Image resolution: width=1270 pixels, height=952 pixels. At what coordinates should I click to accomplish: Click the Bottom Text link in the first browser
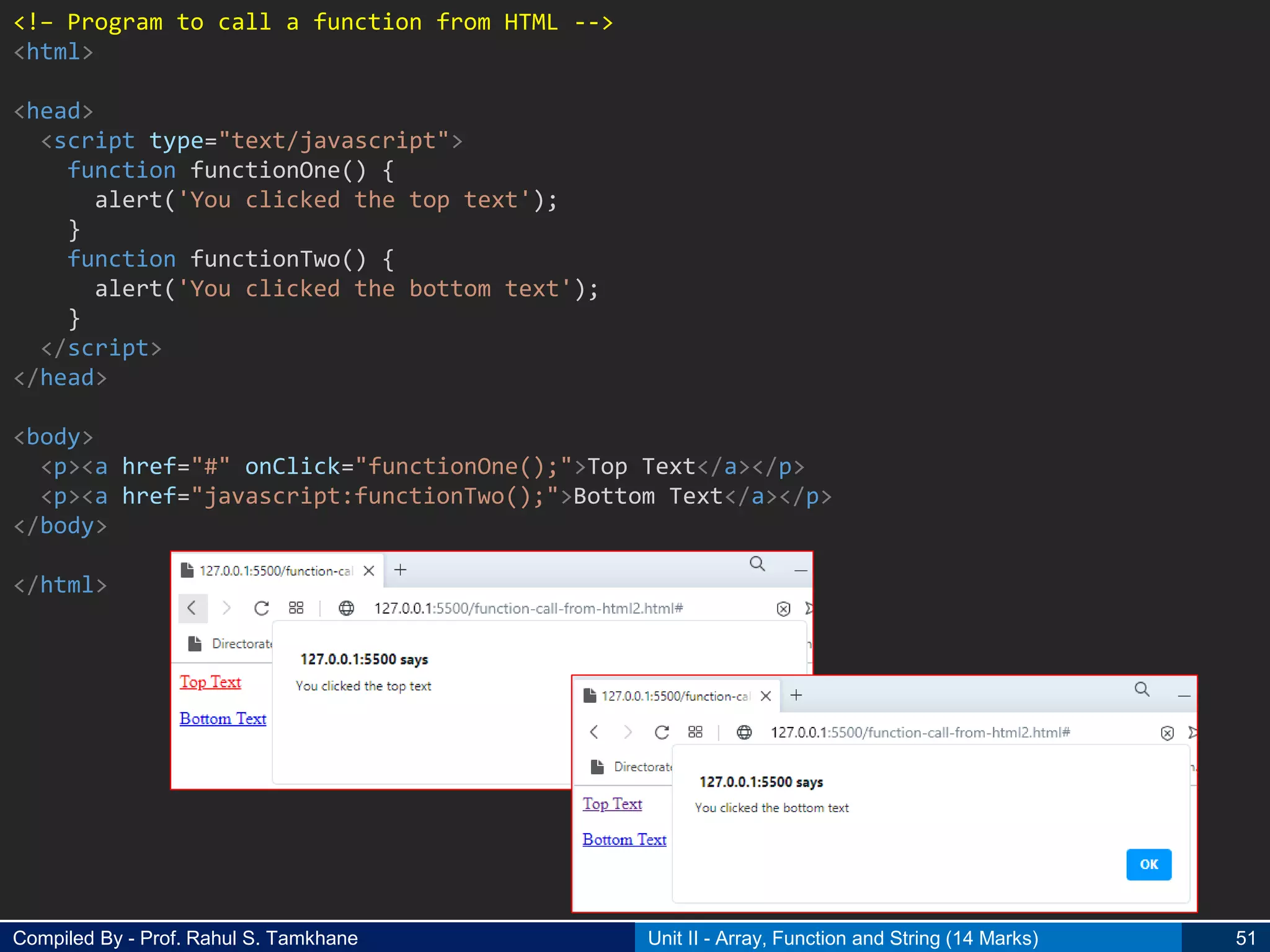(x=223, y=718)
